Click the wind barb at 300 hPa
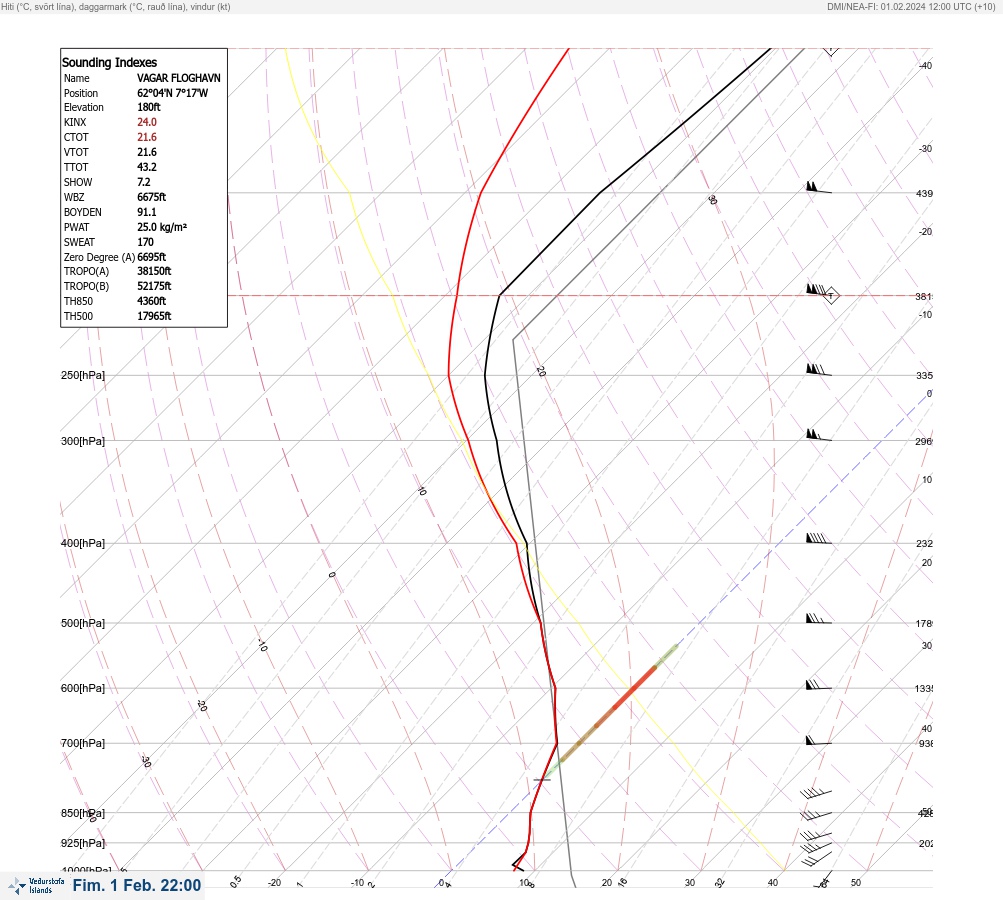The height and width of the screenshot is (900, 1003). tap(818, 435)
